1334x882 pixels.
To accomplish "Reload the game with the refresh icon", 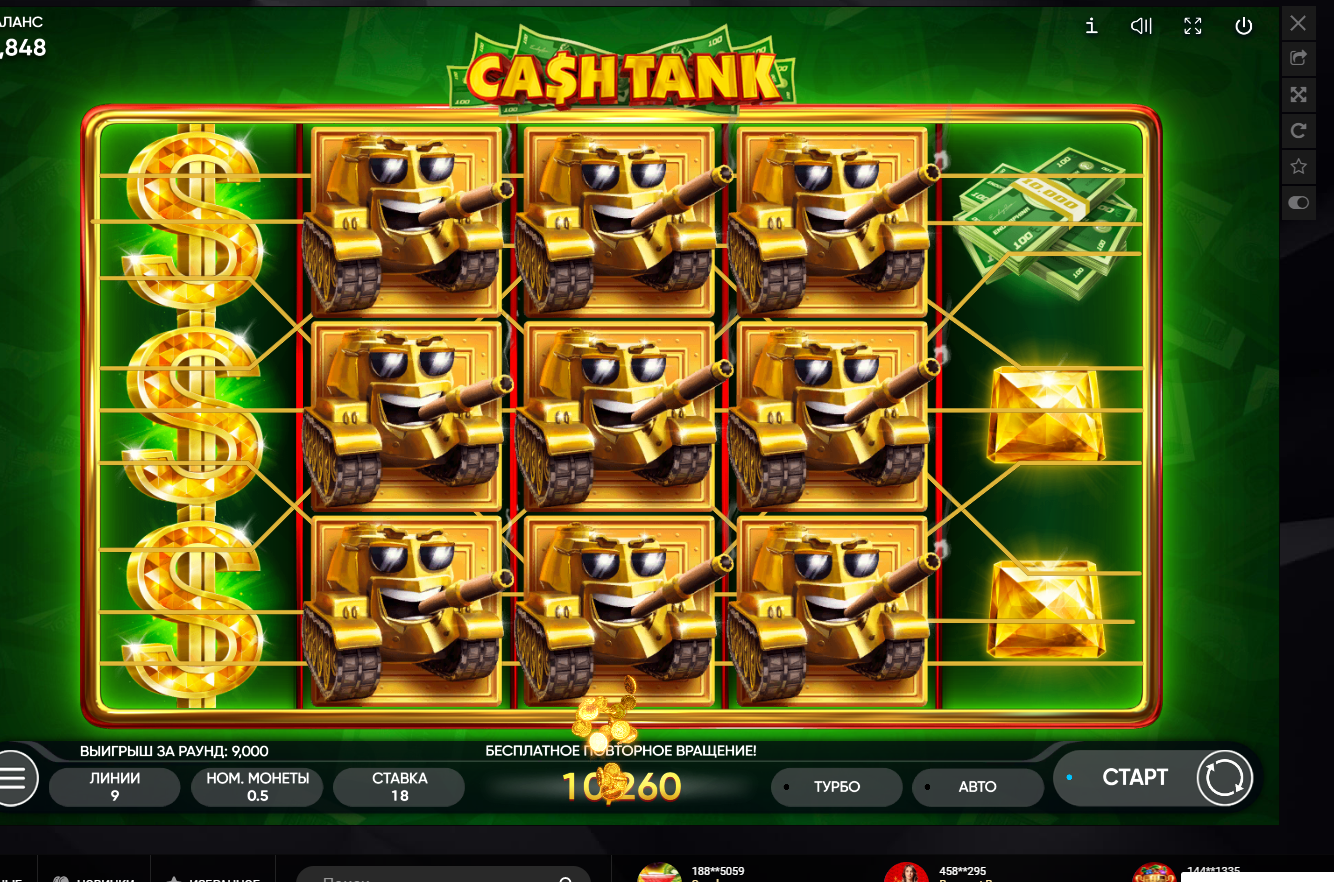I will [1298, 130].
